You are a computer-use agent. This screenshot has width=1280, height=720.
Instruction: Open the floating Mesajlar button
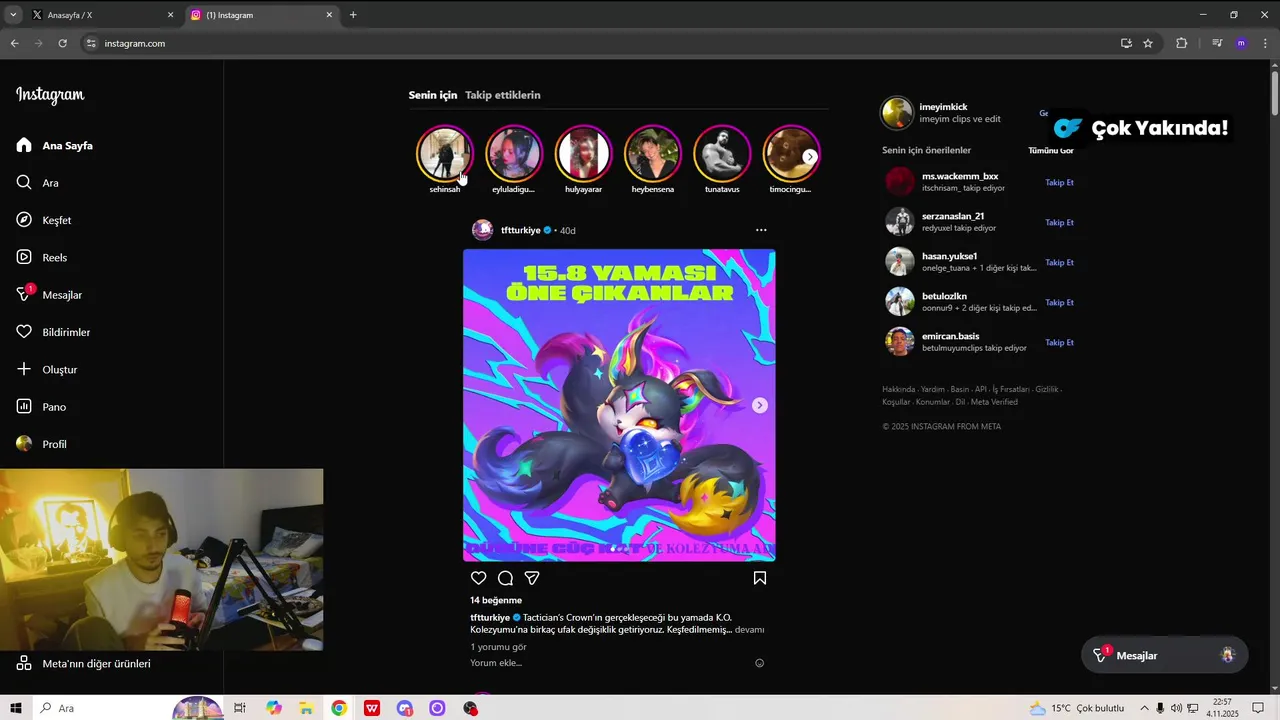point(1165,655)
